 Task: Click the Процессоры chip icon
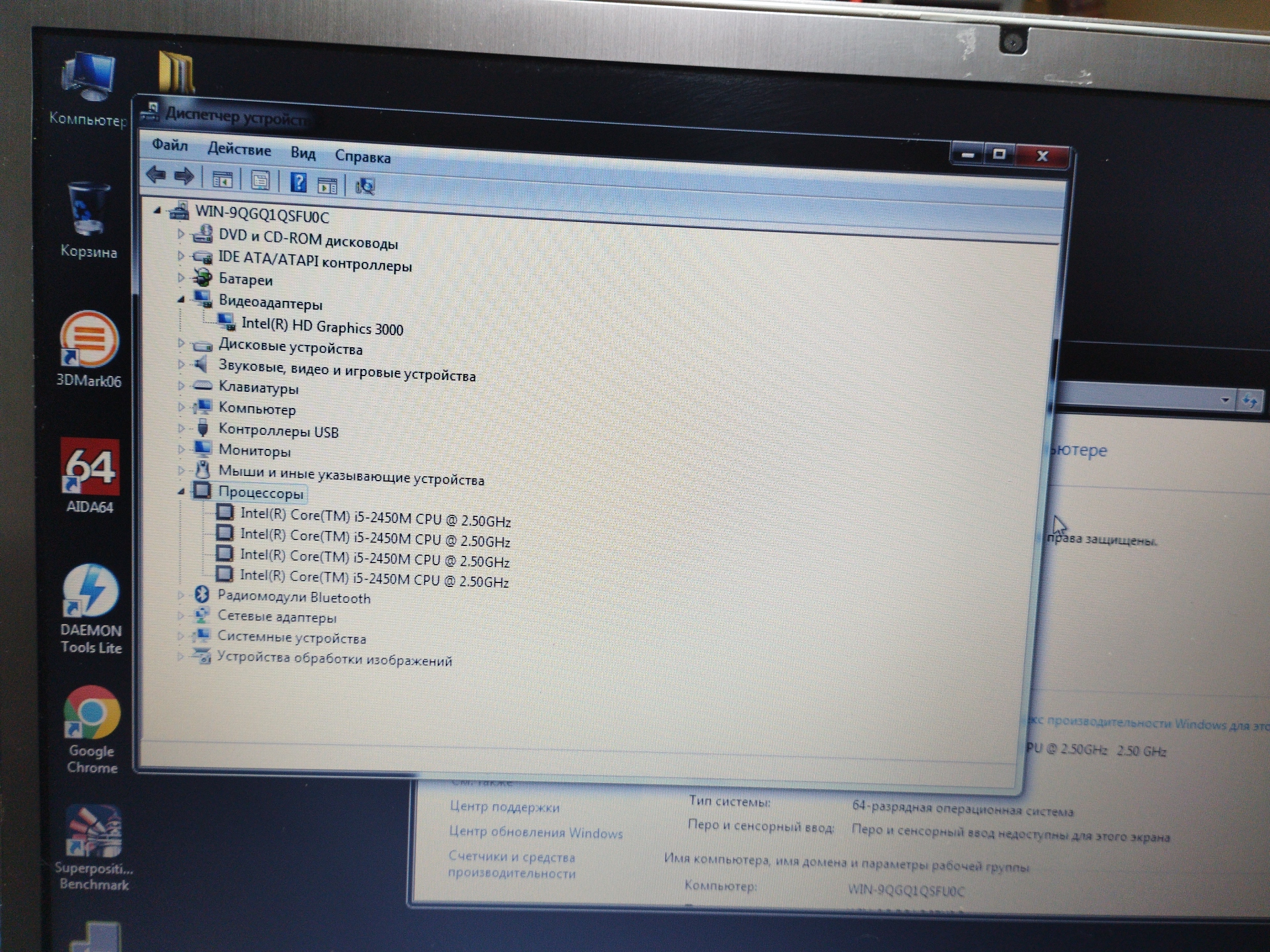pyautogui.click(x=202, y=491)
